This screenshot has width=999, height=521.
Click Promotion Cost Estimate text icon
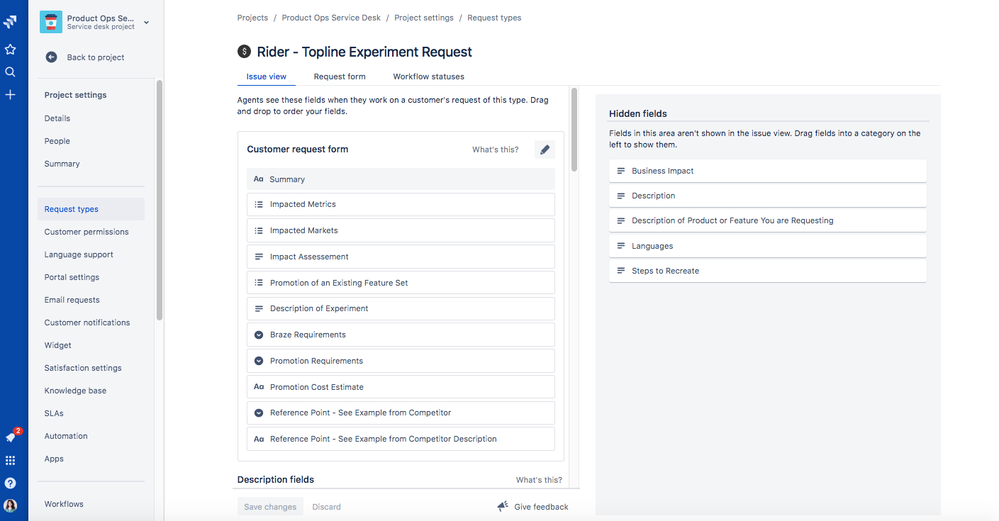[x=259, y=387]
